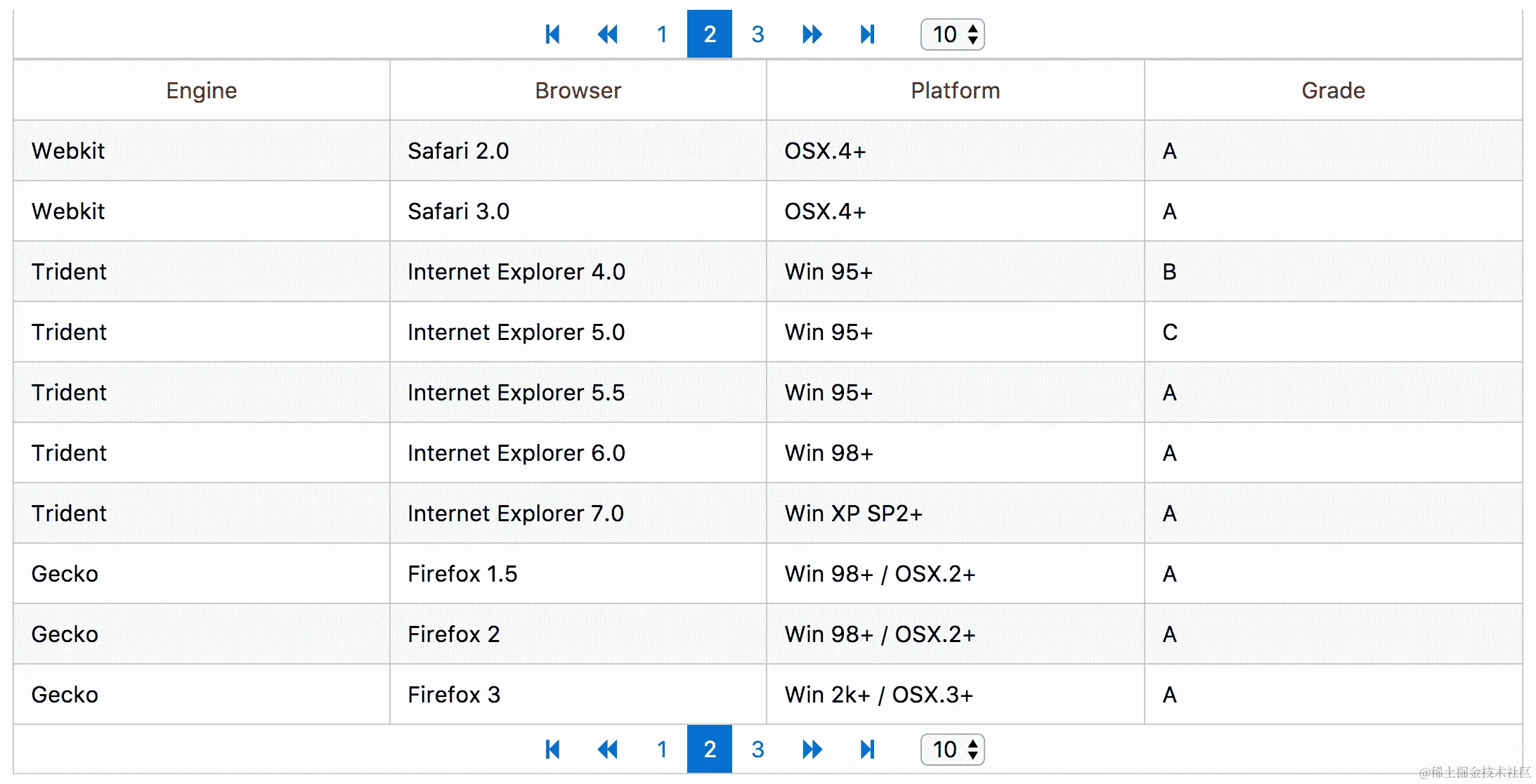Screen dimensions: 1536x784
Task: Go to page 3 in bottom pager
Action: coord(757,749)
